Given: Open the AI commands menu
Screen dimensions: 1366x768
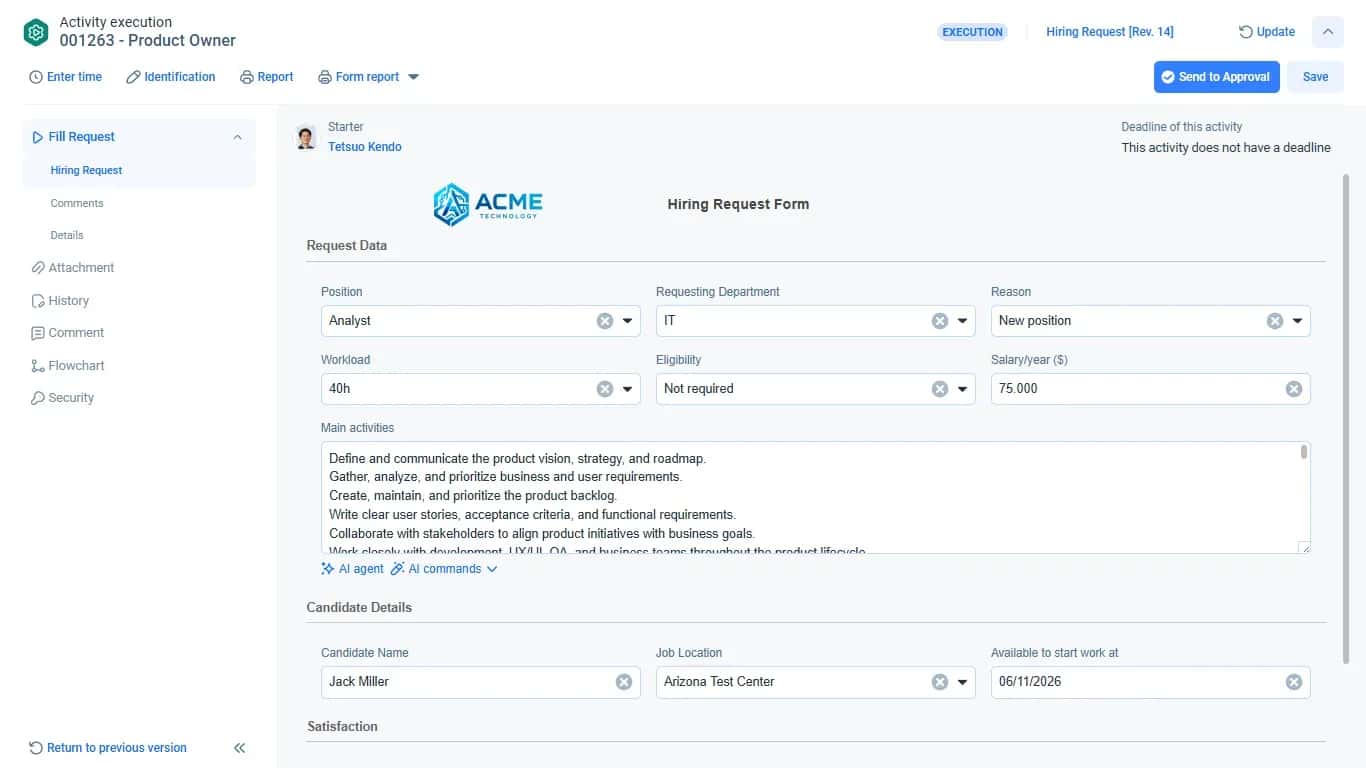Looking at the screenshot, I should tap(444, 569).
